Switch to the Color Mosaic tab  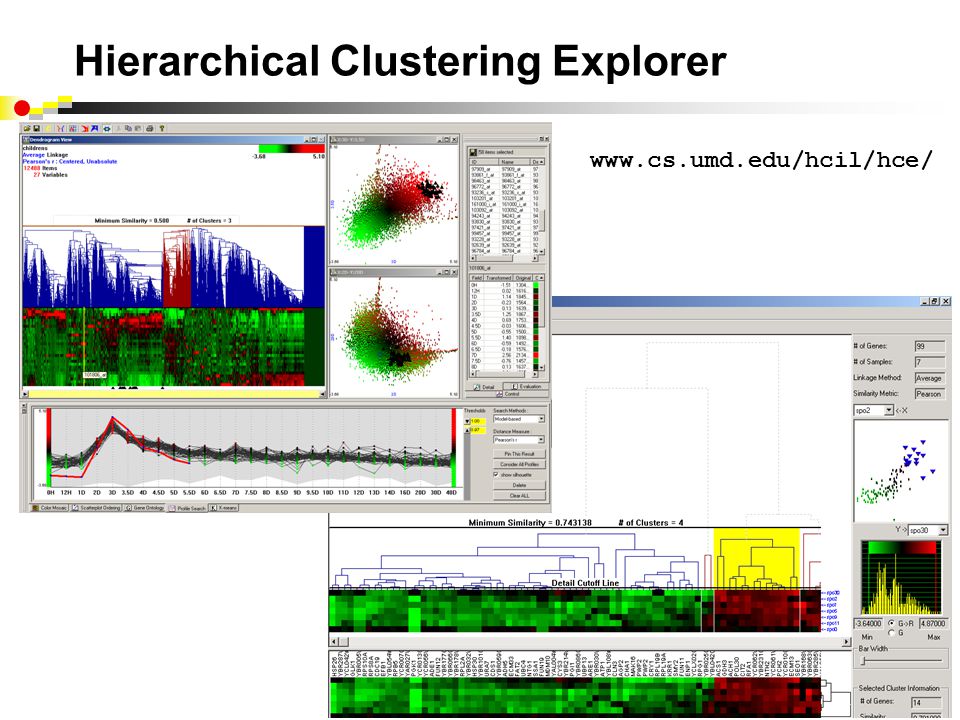(x=50, y=508)
